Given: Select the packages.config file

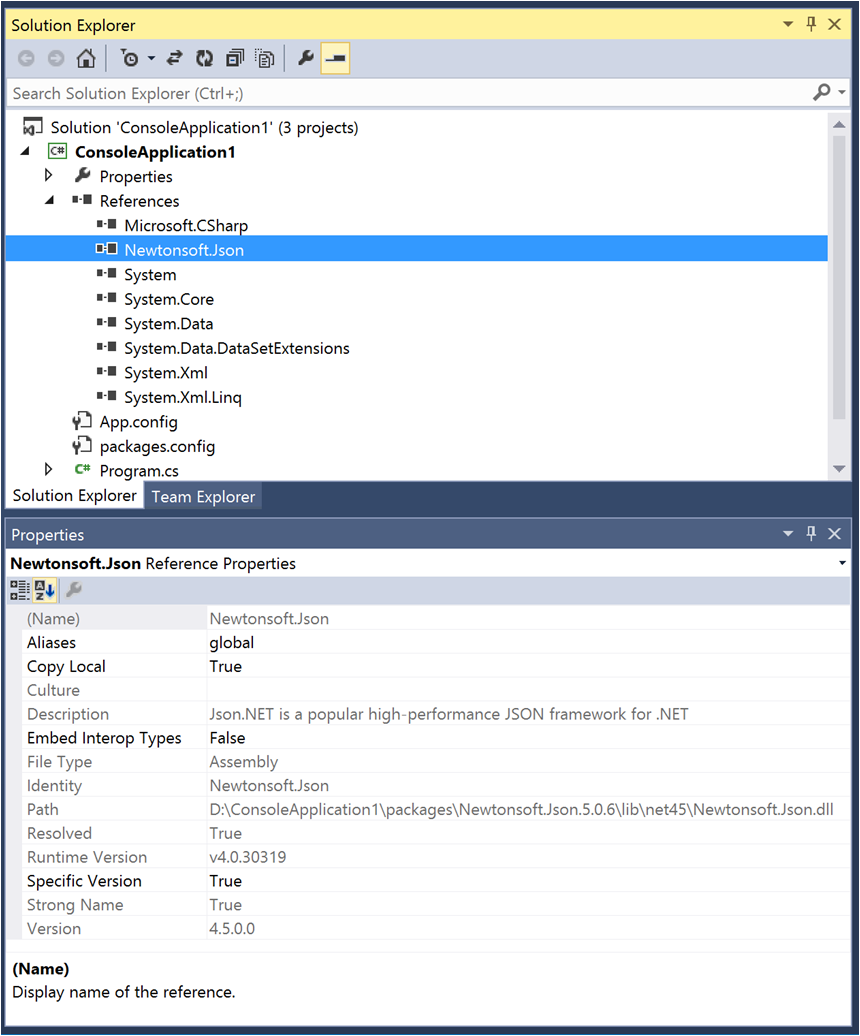Looking at the screenshot, I should pyautogui.click(x=156, y=446).
